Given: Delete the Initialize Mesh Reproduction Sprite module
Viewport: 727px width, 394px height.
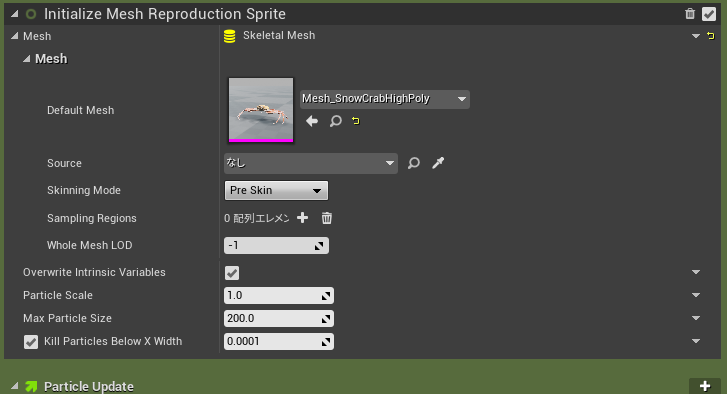Looking at the screenshot, I should click(690, 14).
